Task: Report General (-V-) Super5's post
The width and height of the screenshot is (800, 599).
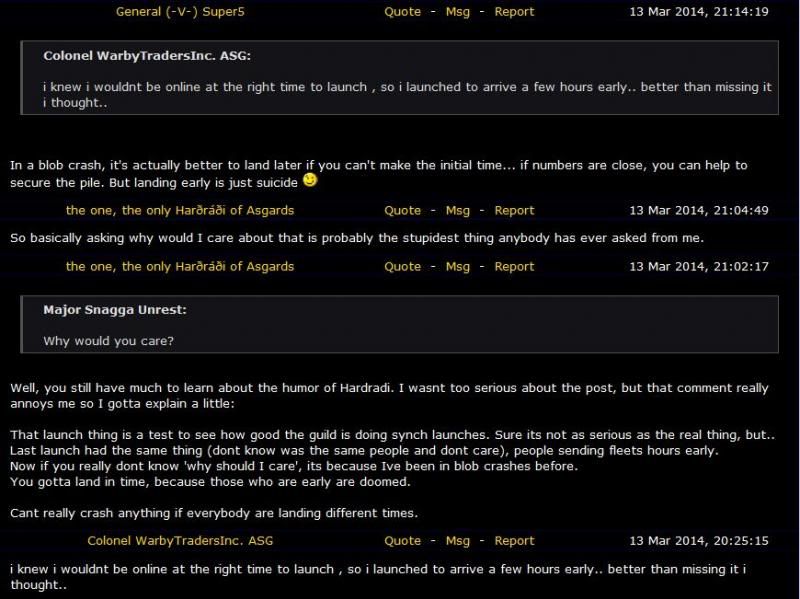Action: (x=514, y=12)
